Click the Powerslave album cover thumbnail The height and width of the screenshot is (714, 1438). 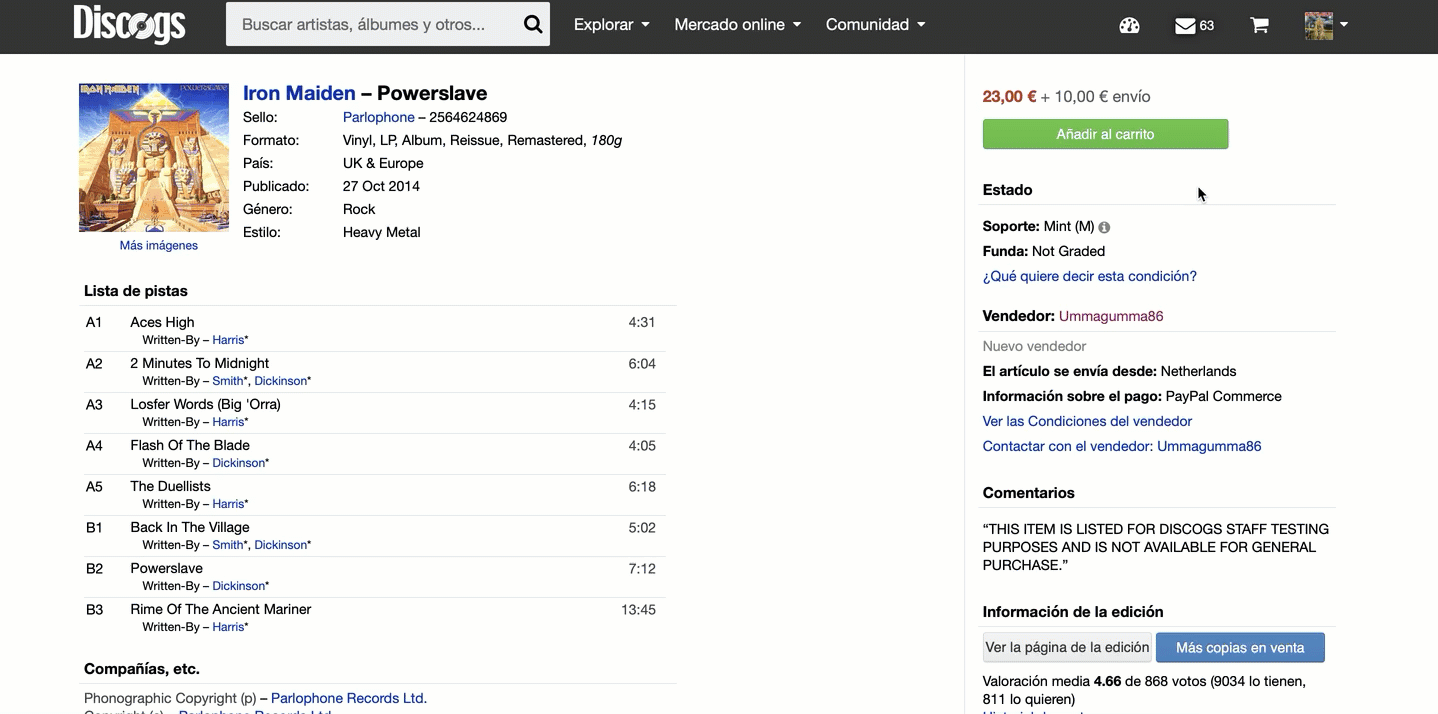[154, 158]
